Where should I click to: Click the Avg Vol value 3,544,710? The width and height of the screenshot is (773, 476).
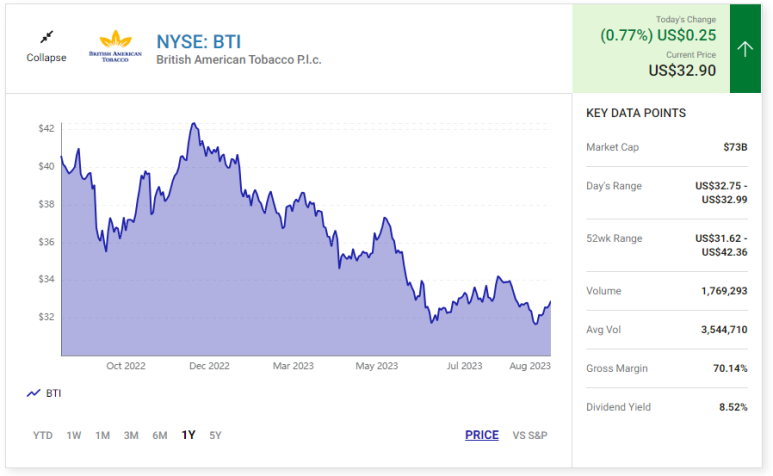tap(724, 330)
